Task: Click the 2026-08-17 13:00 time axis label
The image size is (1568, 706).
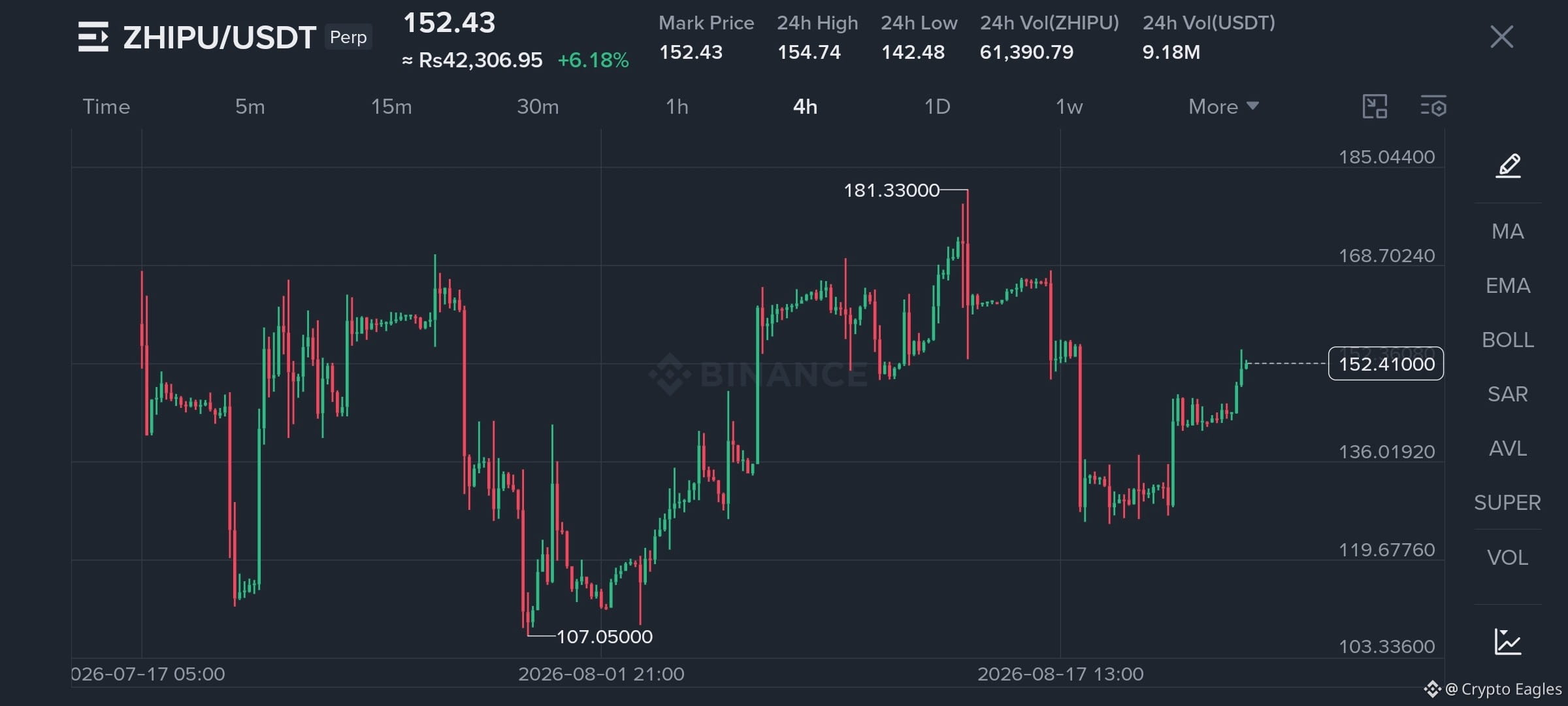Action: coord(1060,674)
